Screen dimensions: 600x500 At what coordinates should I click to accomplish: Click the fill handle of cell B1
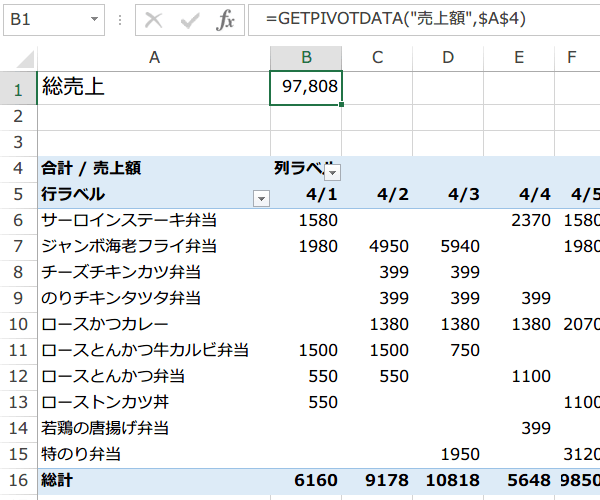coord(341,104)
